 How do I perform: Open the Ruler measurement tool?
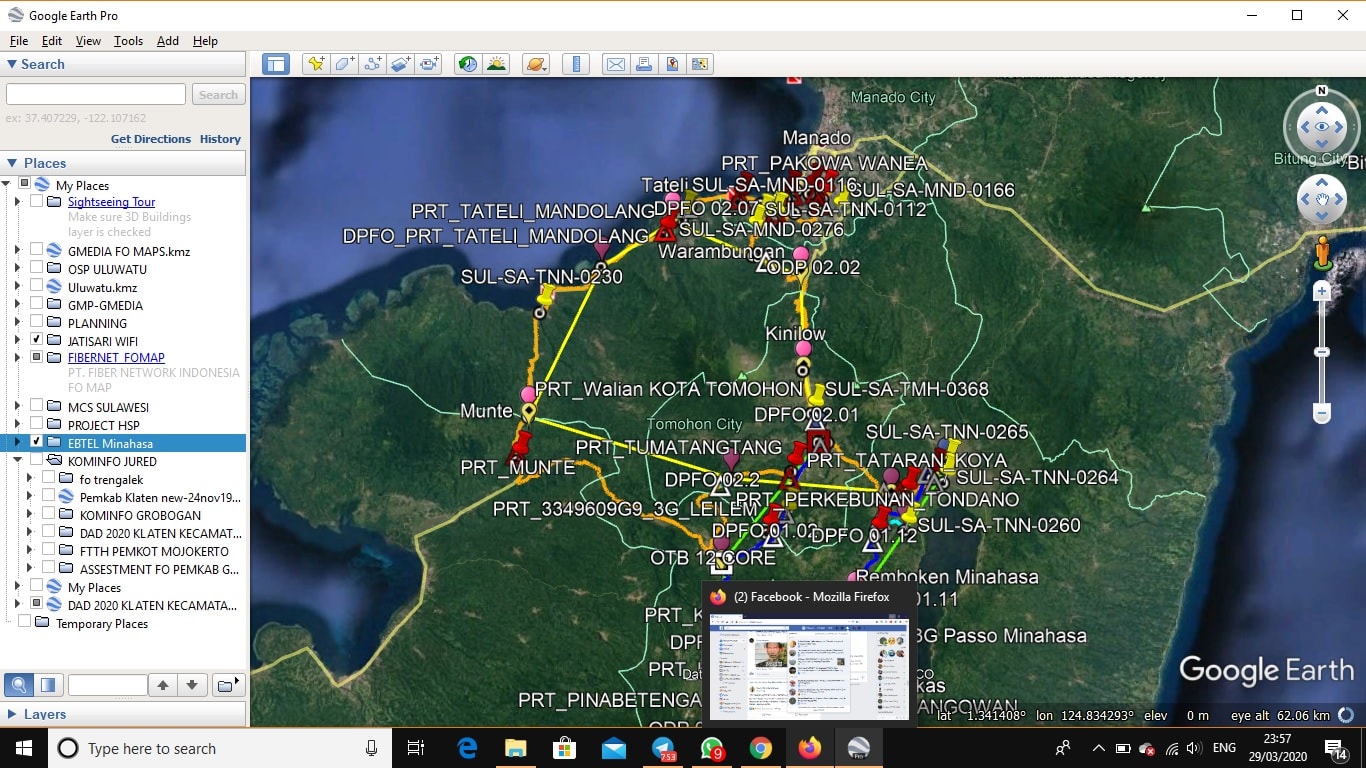576,63
